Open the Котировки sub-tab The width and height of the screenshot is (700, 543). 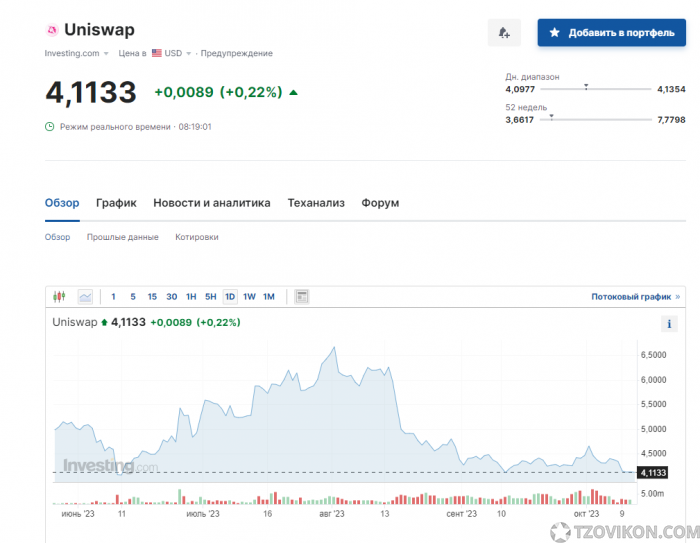pos(196,237)
